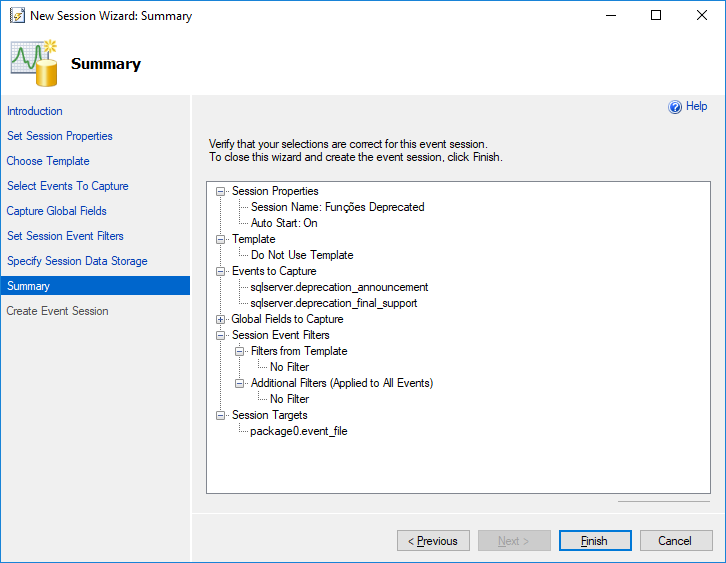This screenshot has width=726, height=563.
Task: Select the sqlserver.deprecation_announcement item
Action: [x=339, y=287]
